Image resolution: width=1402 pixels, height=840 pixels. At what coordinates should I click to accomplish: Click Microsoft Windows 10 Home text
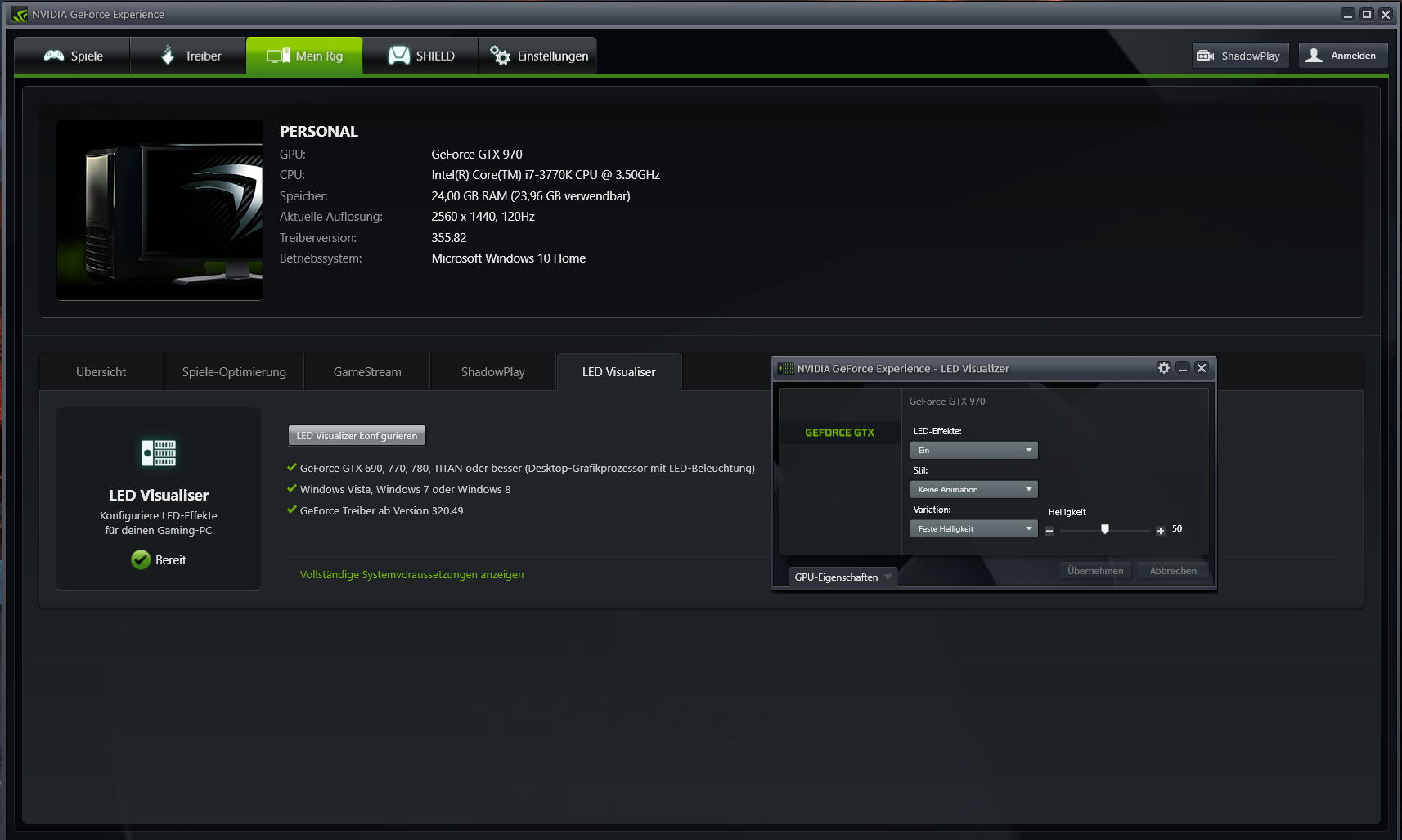[509, 258]
